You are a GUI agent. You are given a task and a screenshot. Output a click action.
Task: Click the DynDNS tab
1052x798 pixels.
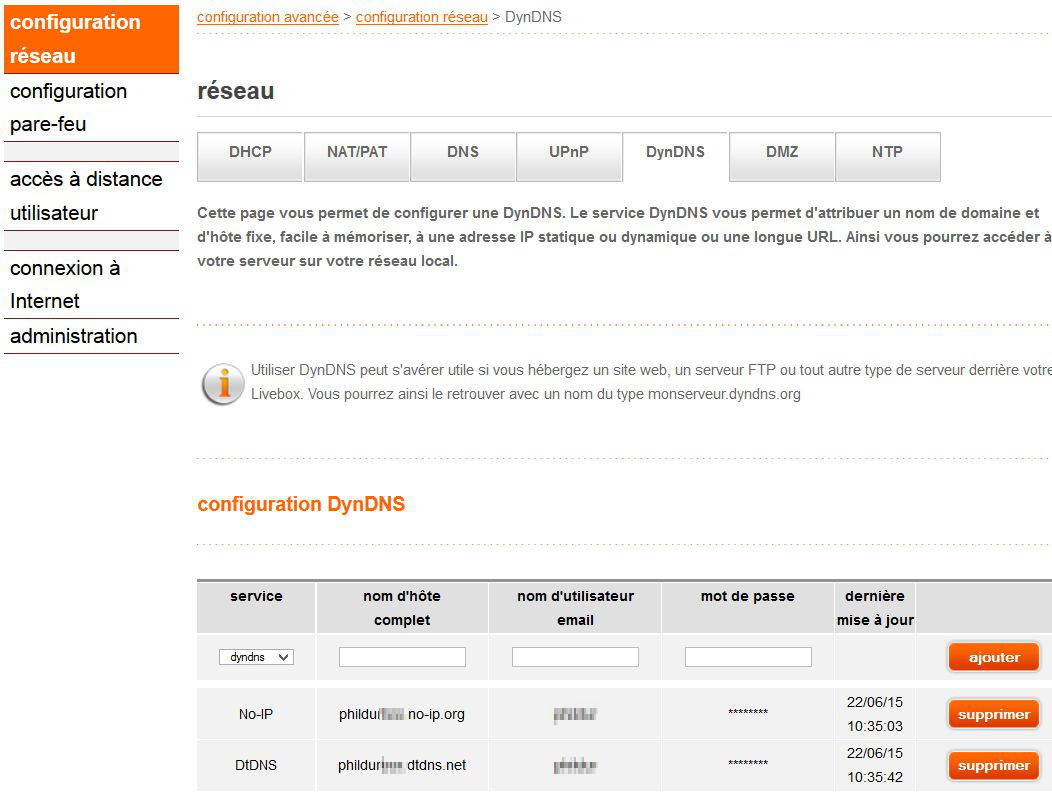pos(675,153)
